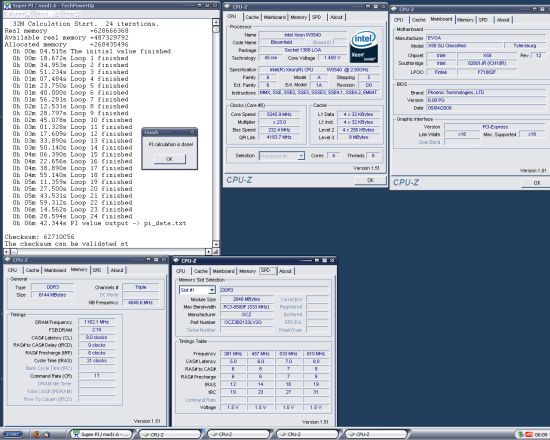Switch to Cache tab in CPU-Z SPD window

click(x=201, y=271)
